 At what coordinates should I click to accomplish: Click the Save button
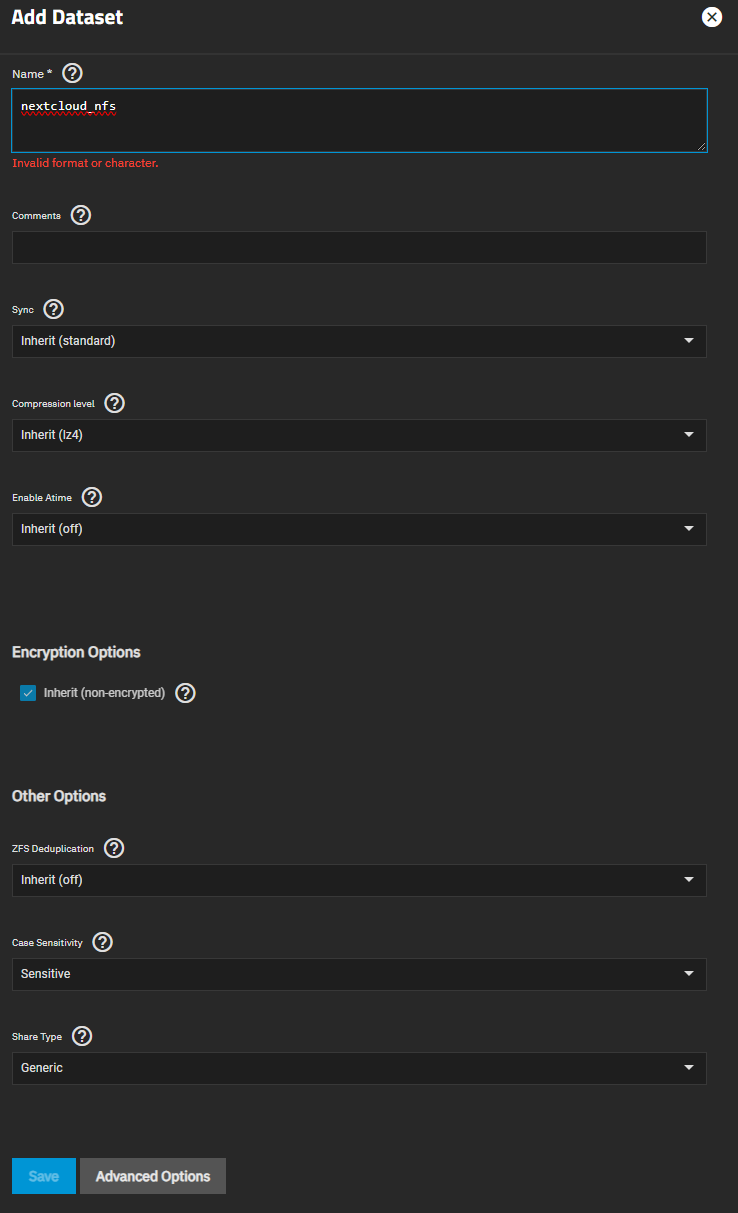pyautogui.click(x=43, y=1176)
